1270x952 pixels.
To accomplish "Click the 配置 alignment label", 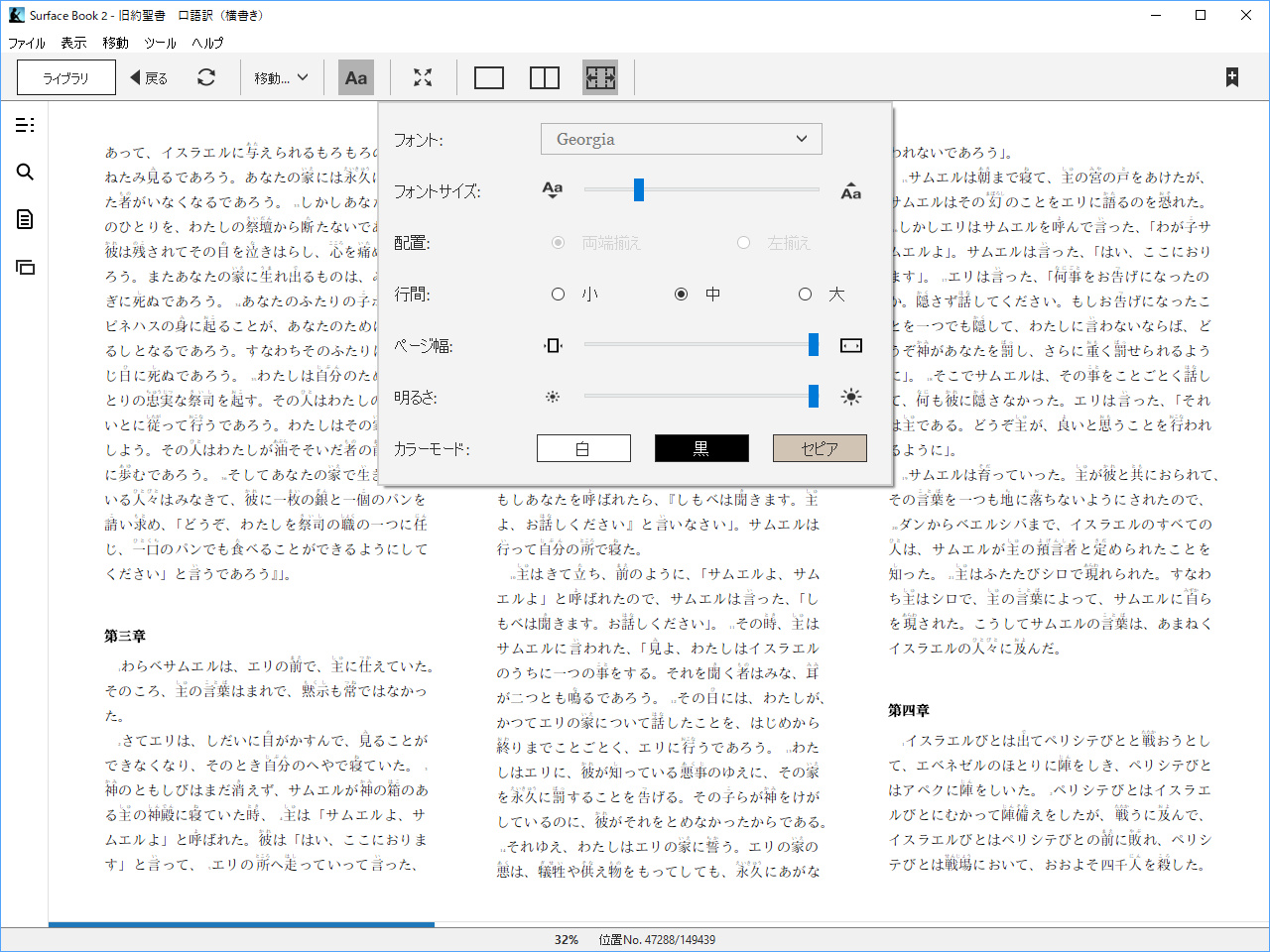I will click(x=410, y=242).
